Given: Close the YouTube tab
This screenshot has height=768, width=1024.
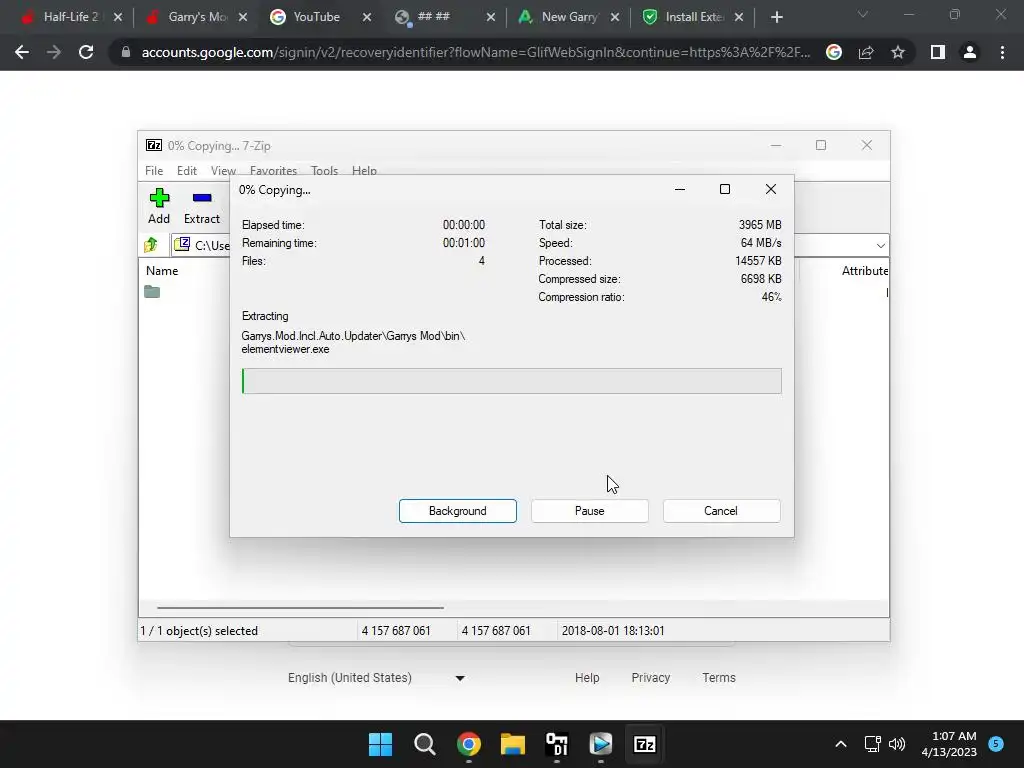Looking at the screenshot, I should pyautogui.click(x=367, y=18).
